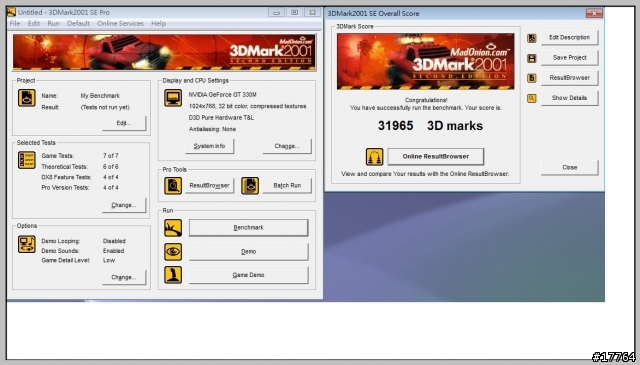The height and width of the screenshot is (365, 640).
Task: Click the Options settings icon
Action: click(27, 244)
